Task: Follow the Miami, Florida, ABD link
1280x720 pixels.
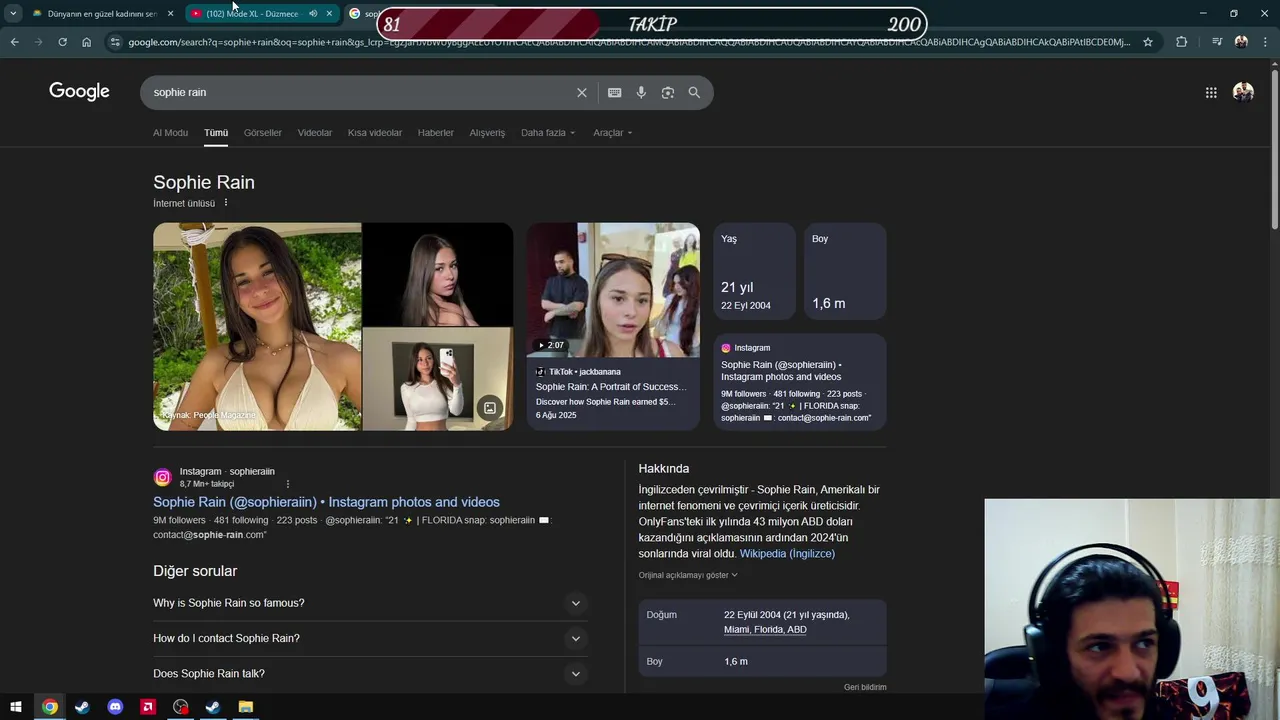Action: [765, 630]
